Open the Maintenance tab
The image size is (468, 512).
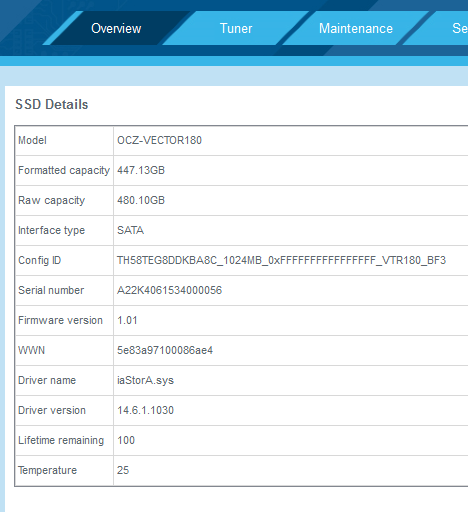click(356, 28)
